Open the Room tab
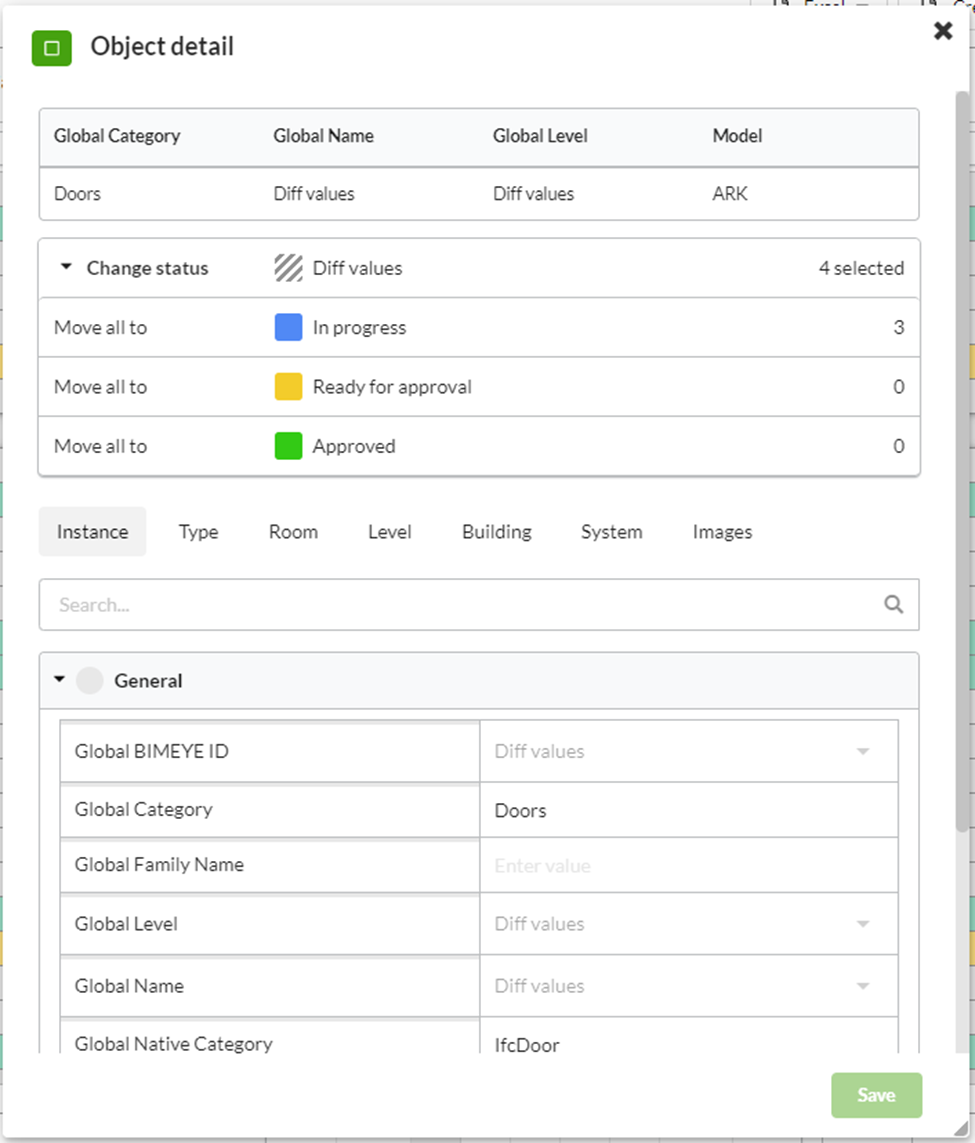975x1143 pixels. pyautogui.click(x=294, y=531)
